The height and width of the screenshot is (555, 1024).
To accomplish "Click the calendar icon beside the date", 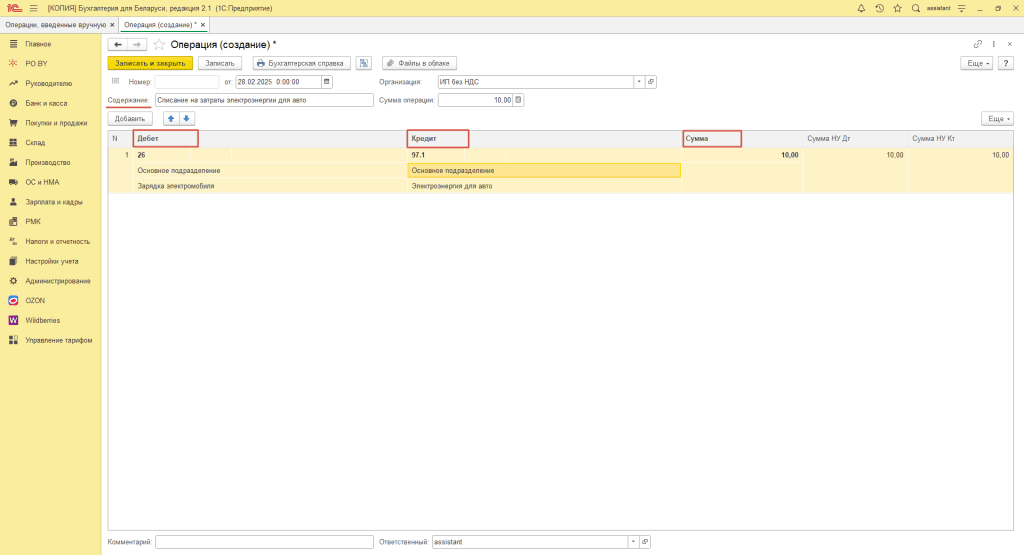I will (x=326, y=81).
